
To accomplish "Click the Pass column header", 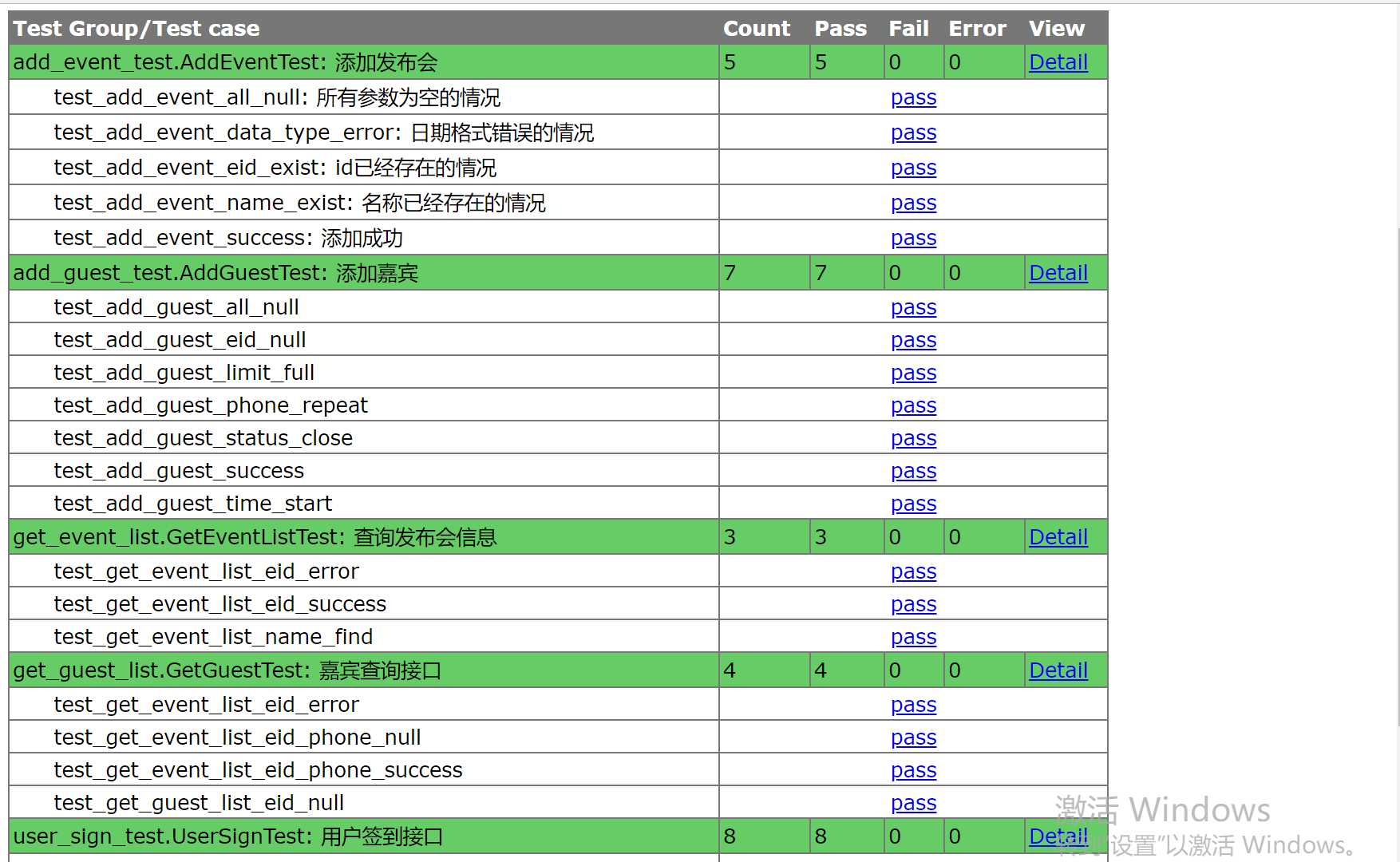I will [840, 29].
